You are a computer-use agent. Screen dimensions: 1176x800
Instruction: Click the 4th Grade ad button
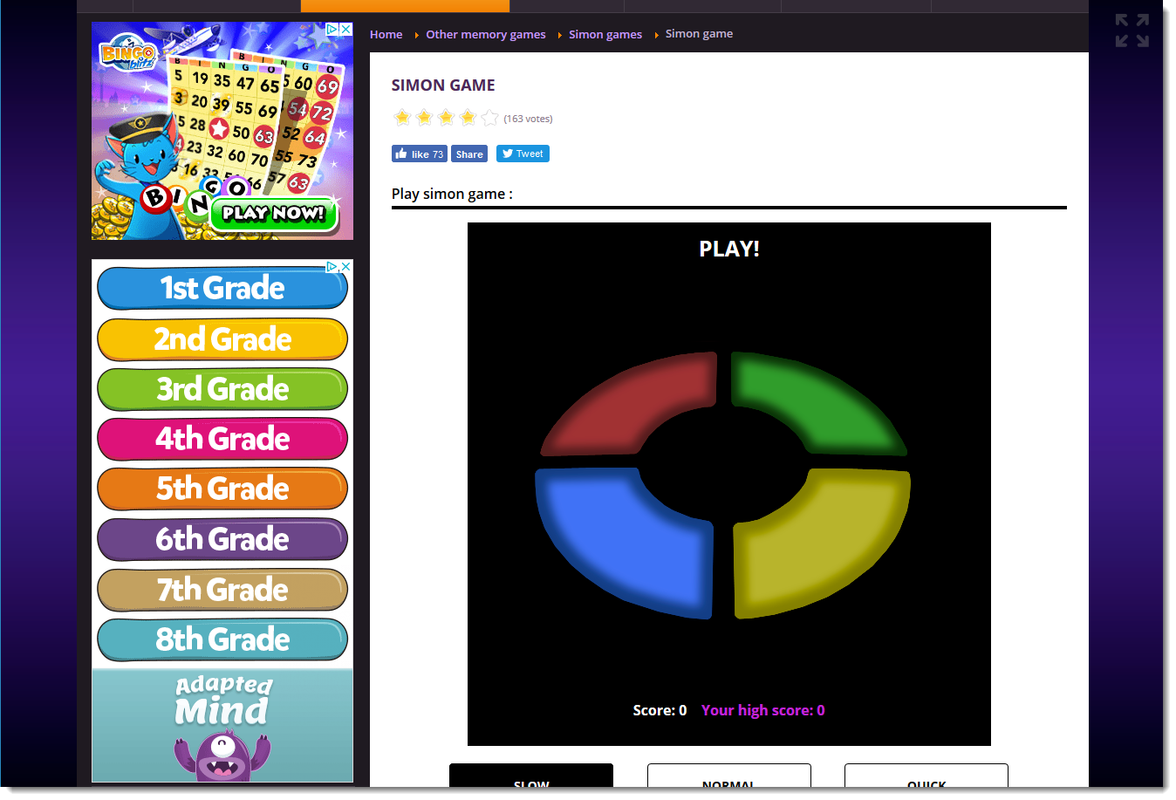pos(223,439)
